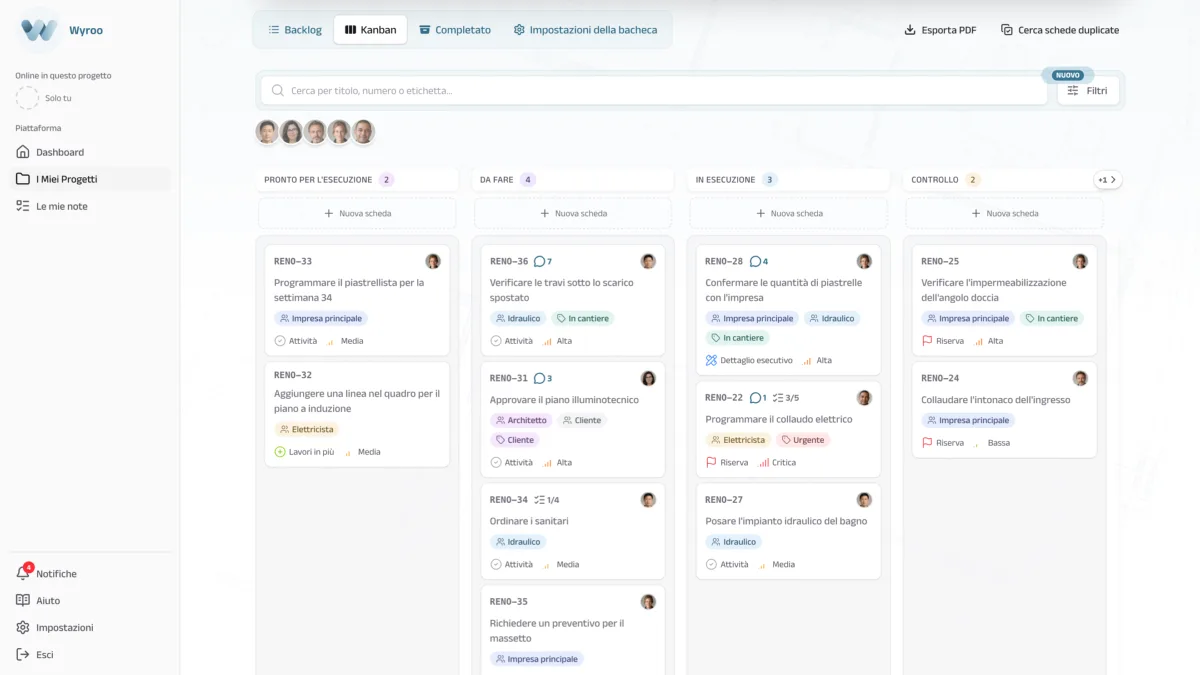Open the Completato tab

pyautogui.click(x=455, y=30)
